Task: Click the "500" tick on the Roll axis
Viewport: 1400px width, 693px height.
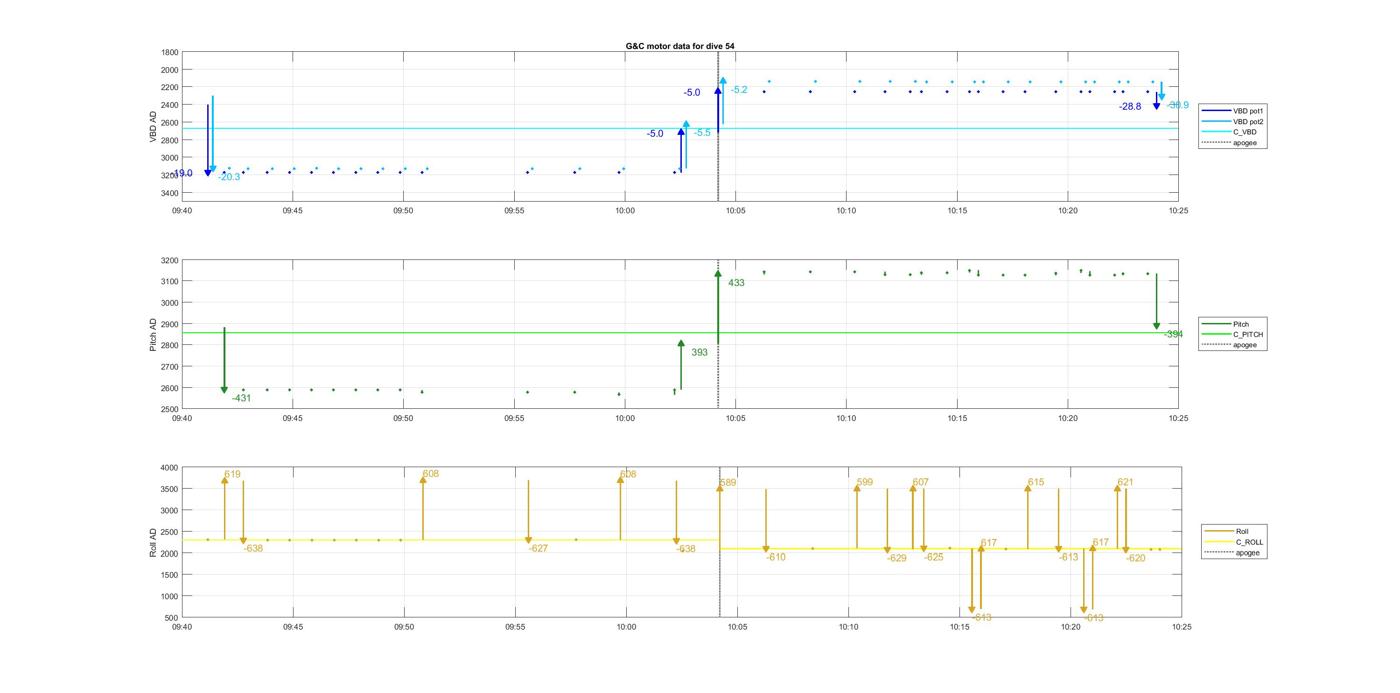Action: [x=172, y=618]
